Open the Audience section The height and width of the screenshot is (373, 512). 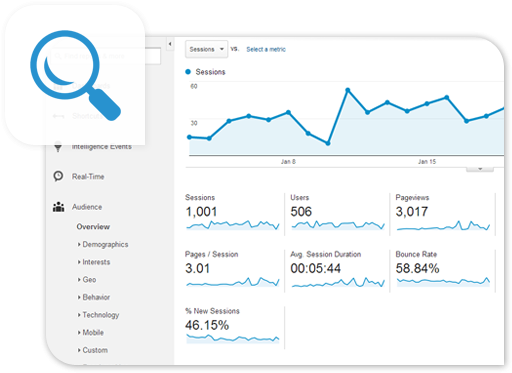[x=87, y=207]
